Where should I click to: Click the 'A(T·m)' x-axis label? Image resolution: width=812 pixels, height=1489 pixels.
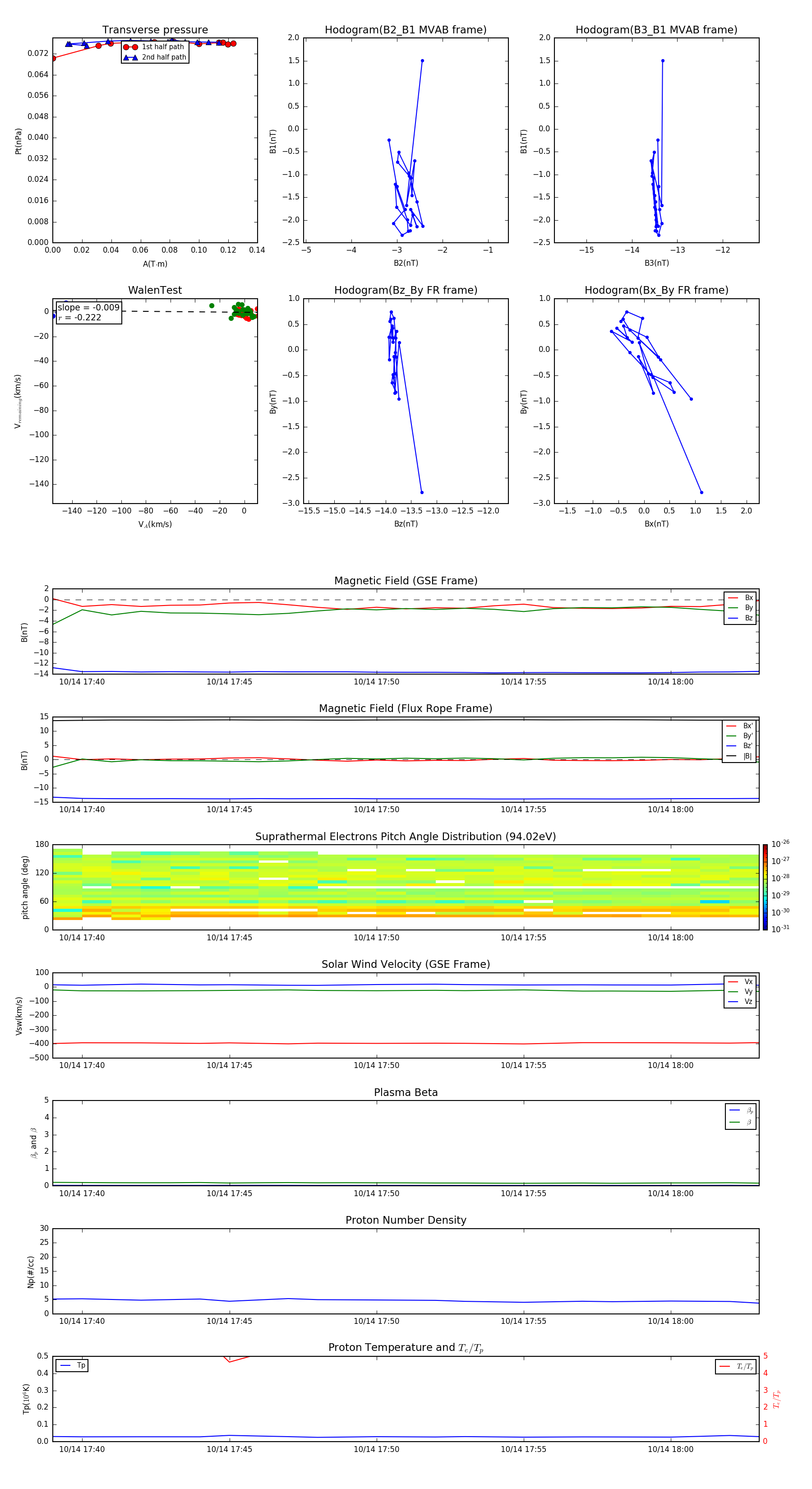coord(155,264)
